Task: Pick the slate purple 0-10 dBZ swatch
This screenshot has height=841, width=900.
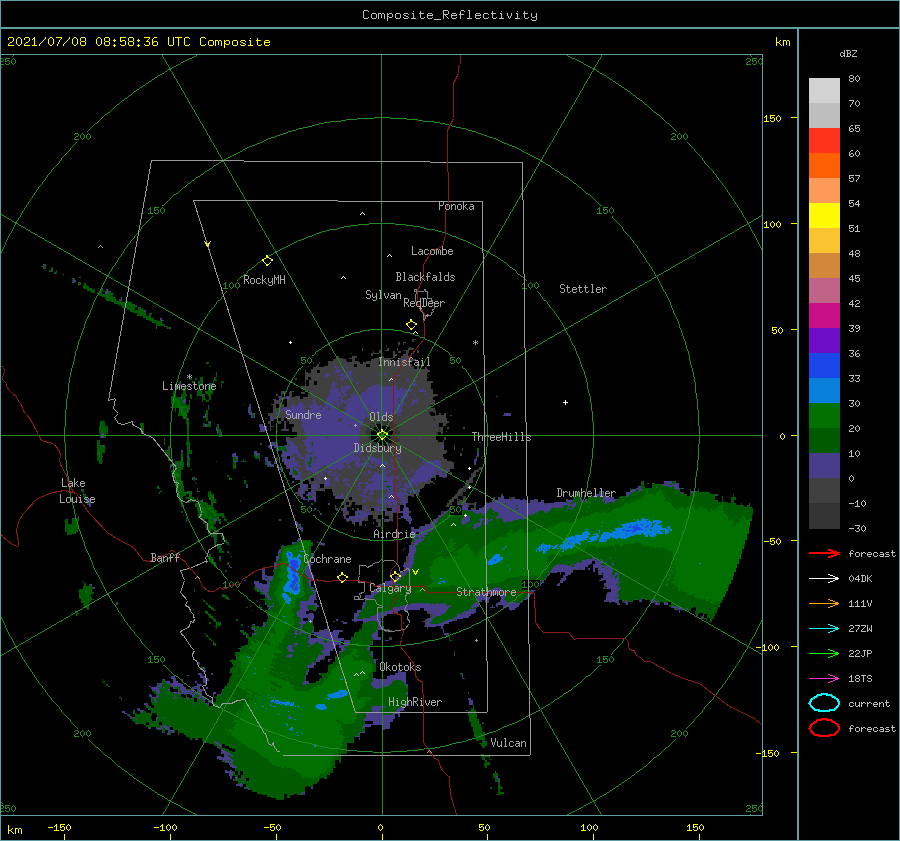Action: click(x=824, y=466)
